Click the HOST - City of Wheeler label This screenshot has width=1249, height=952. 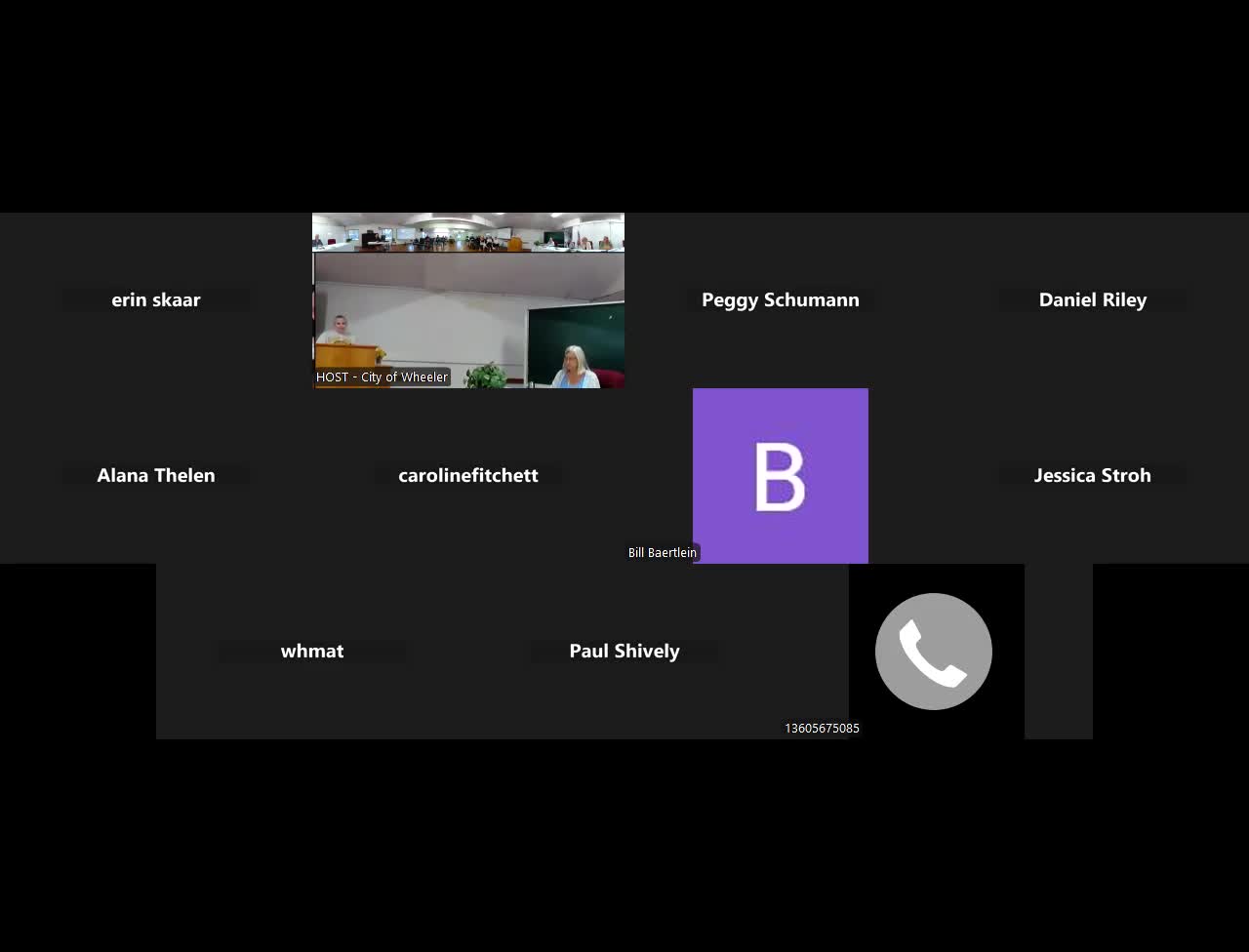[382, 377]
